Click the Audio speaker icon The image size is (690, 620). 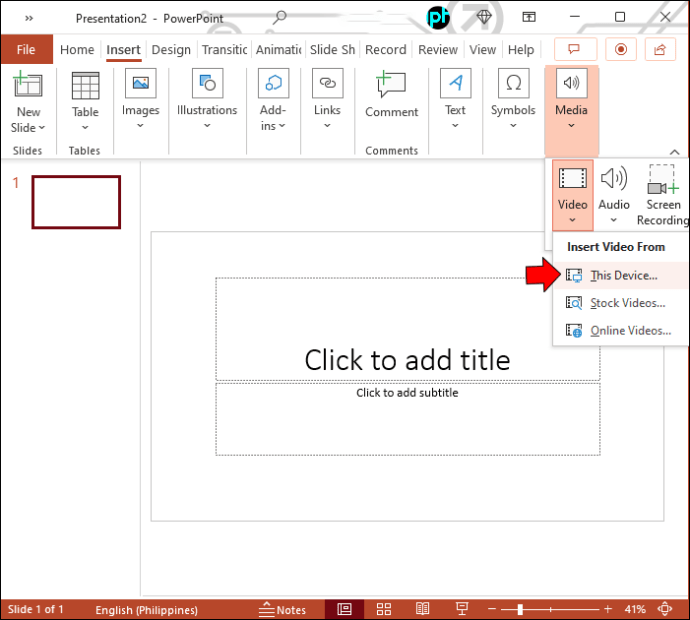614,179
